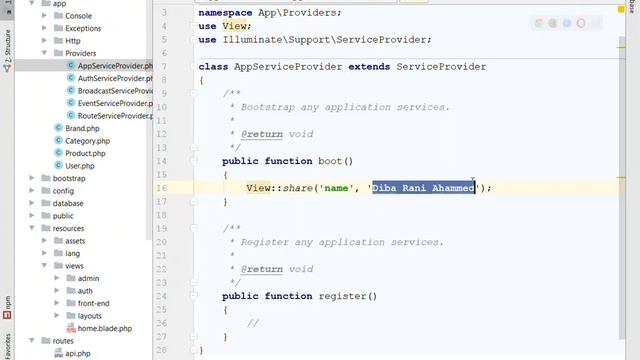
Task: Open EventServiceProvider.php file
Action: tap(115, 103)
